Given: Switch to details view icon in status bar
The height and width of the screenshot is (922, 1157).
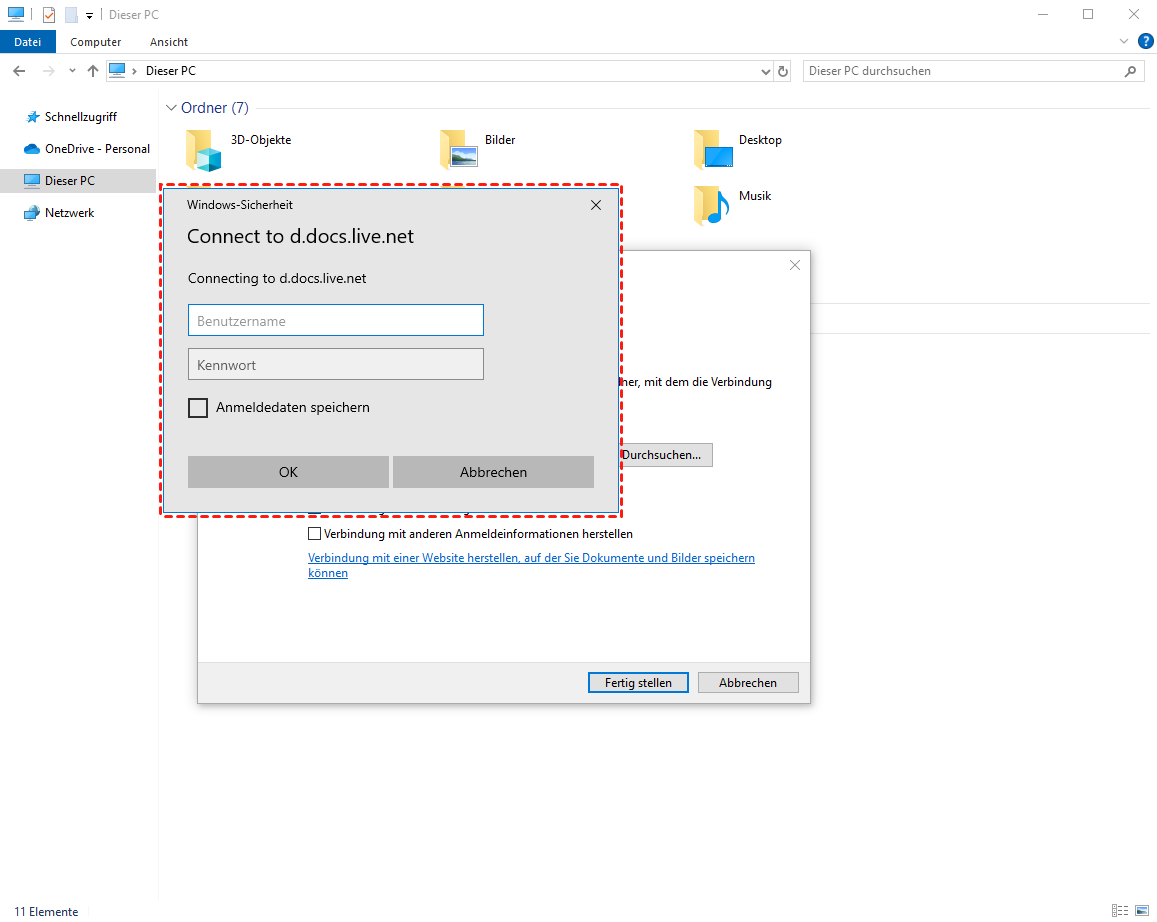Looking at the screenshot, I should click(x=1120, y=911).
